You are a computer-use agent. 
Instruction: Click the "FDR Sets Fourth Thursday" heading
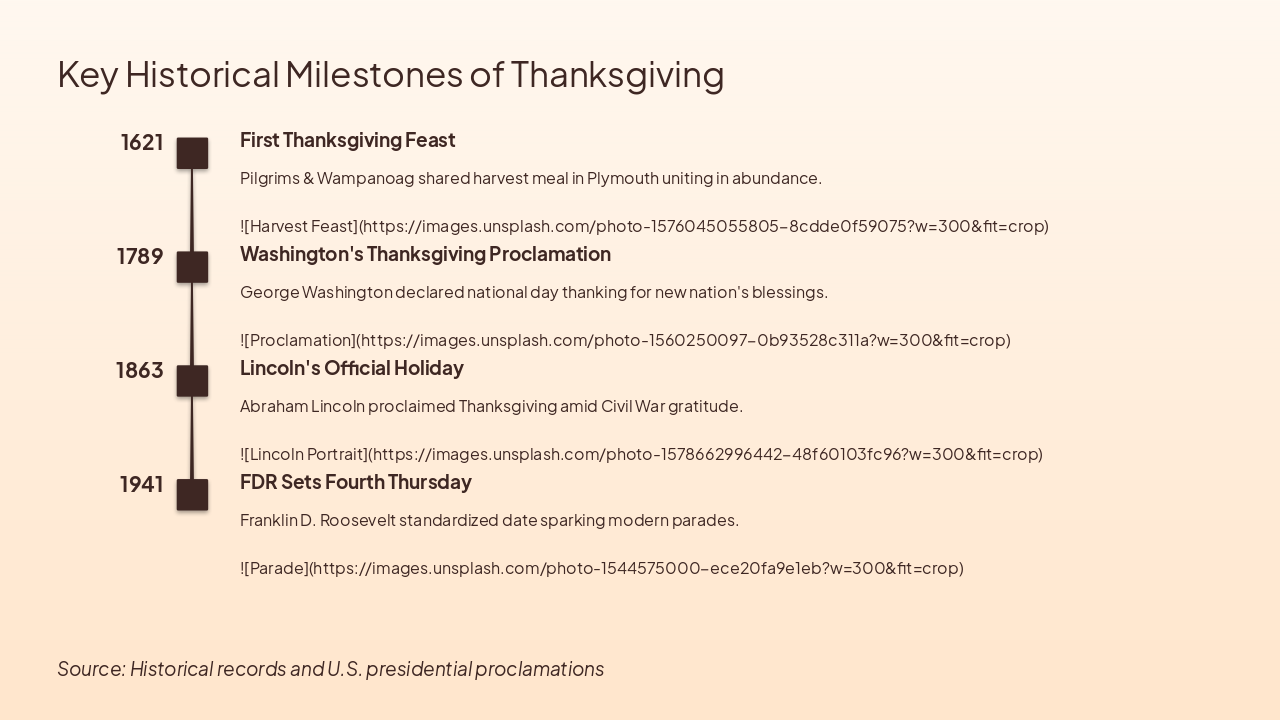355,482
